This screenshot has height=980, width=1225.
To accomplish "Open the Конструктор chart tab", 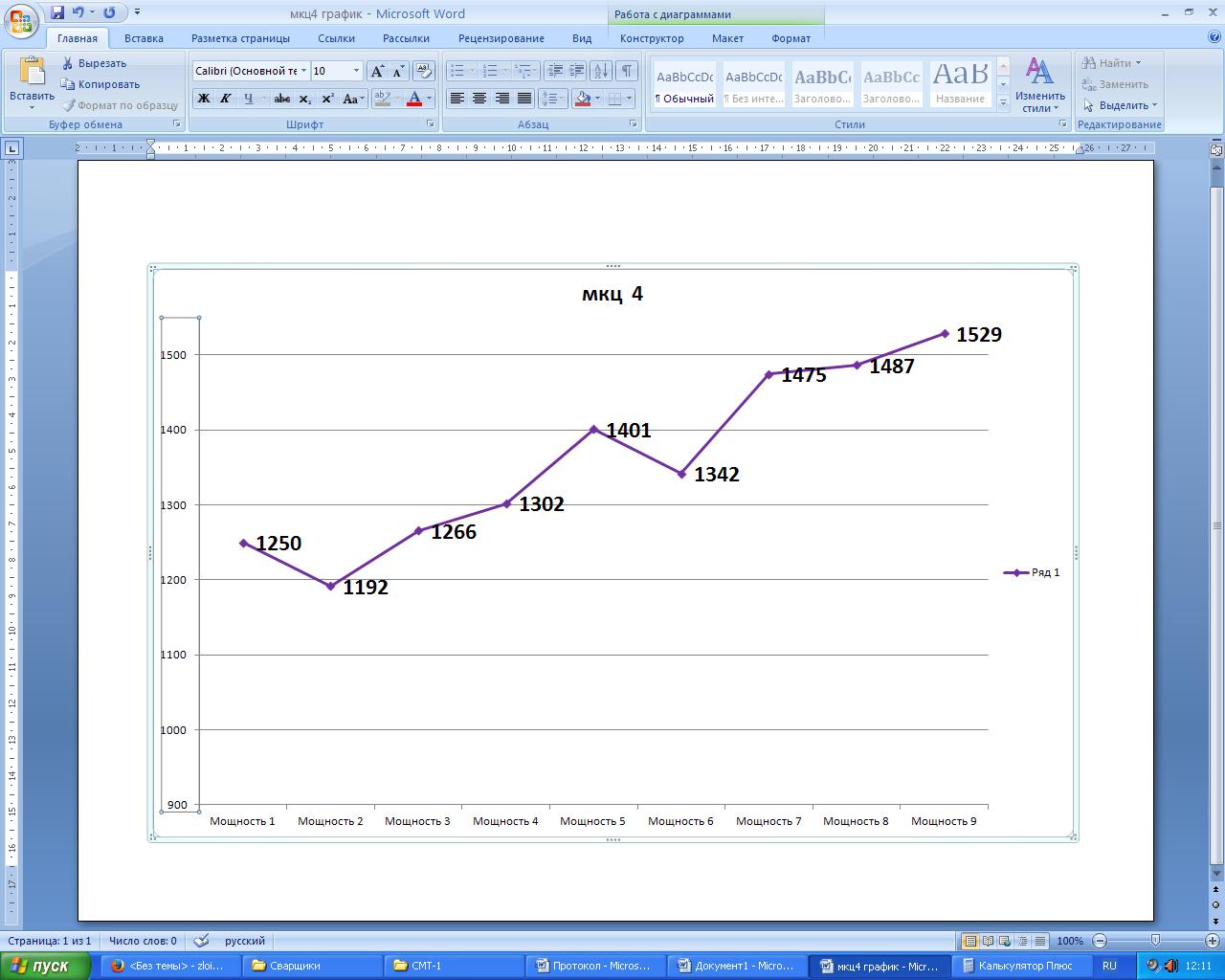I will pos(652,38).
